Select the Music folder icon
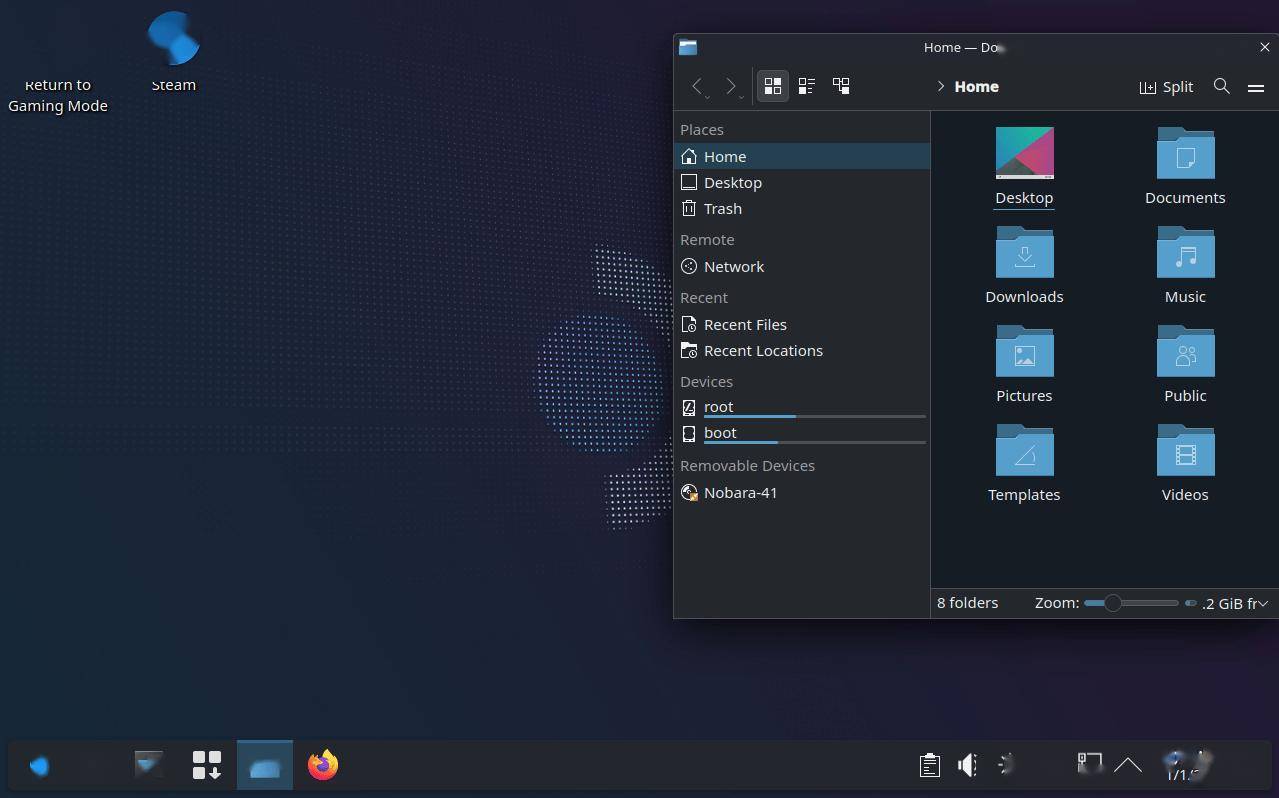 (x=1185, y=251)
